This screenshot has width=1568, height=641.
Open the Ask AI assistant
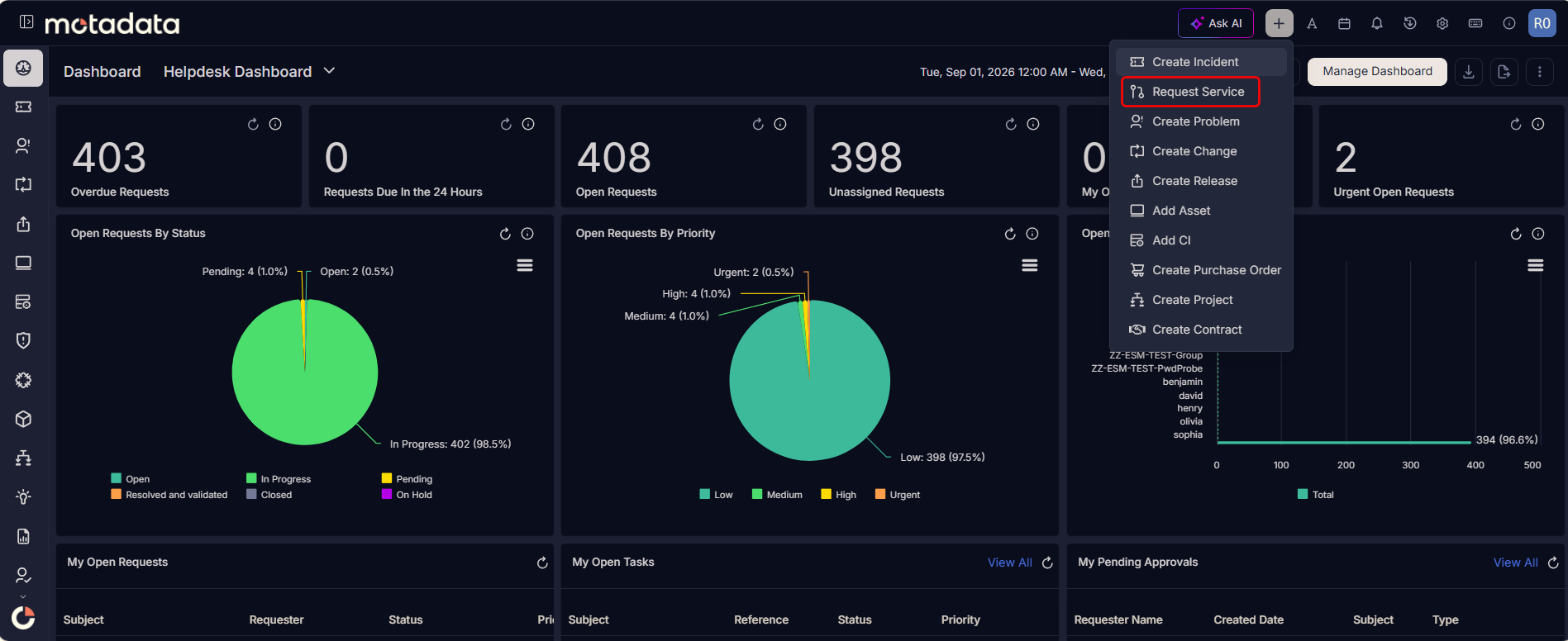pyautogui.click(x=1215, y=23)
